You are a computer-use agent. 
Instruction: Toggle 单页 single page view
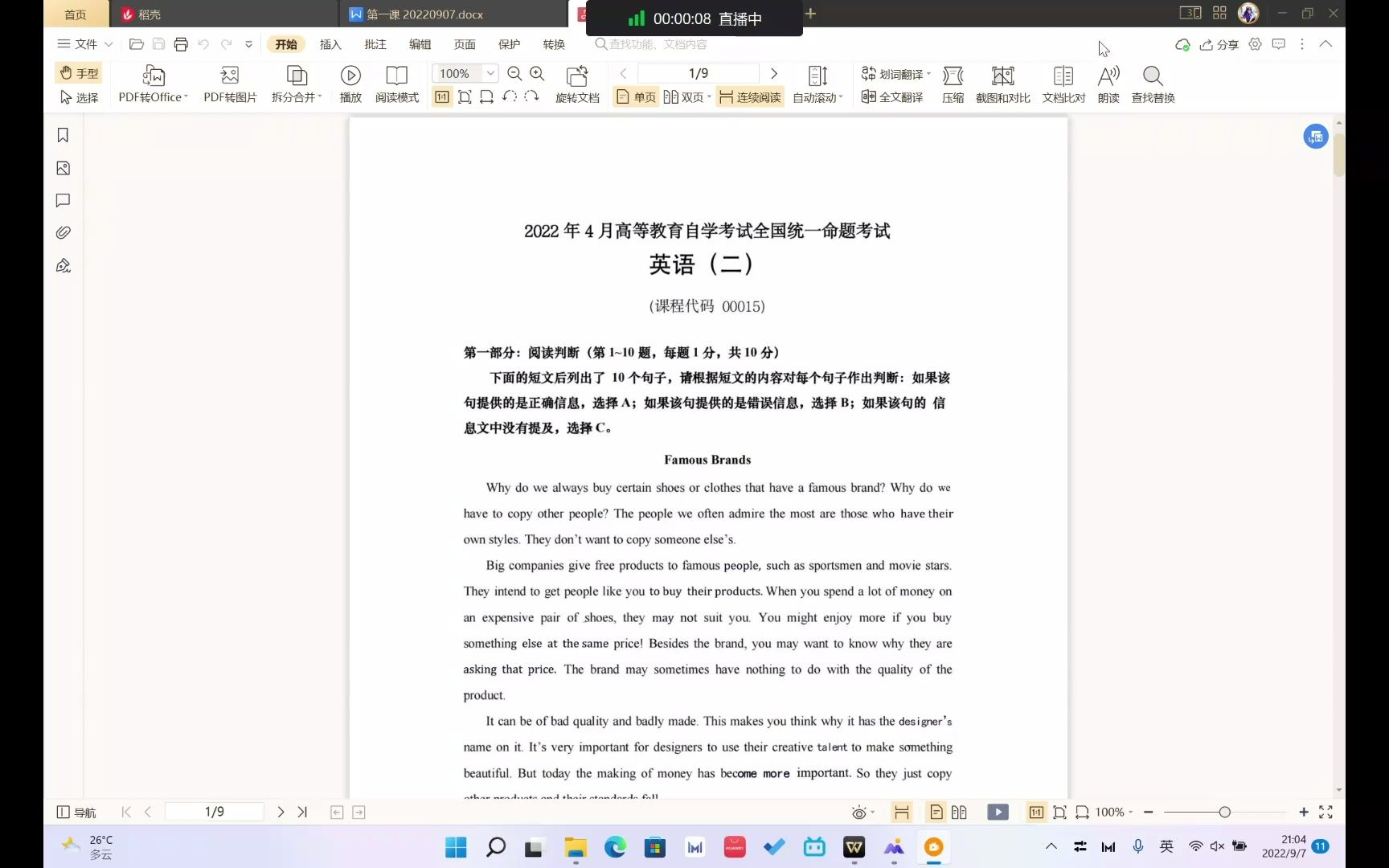click(636, 97)
